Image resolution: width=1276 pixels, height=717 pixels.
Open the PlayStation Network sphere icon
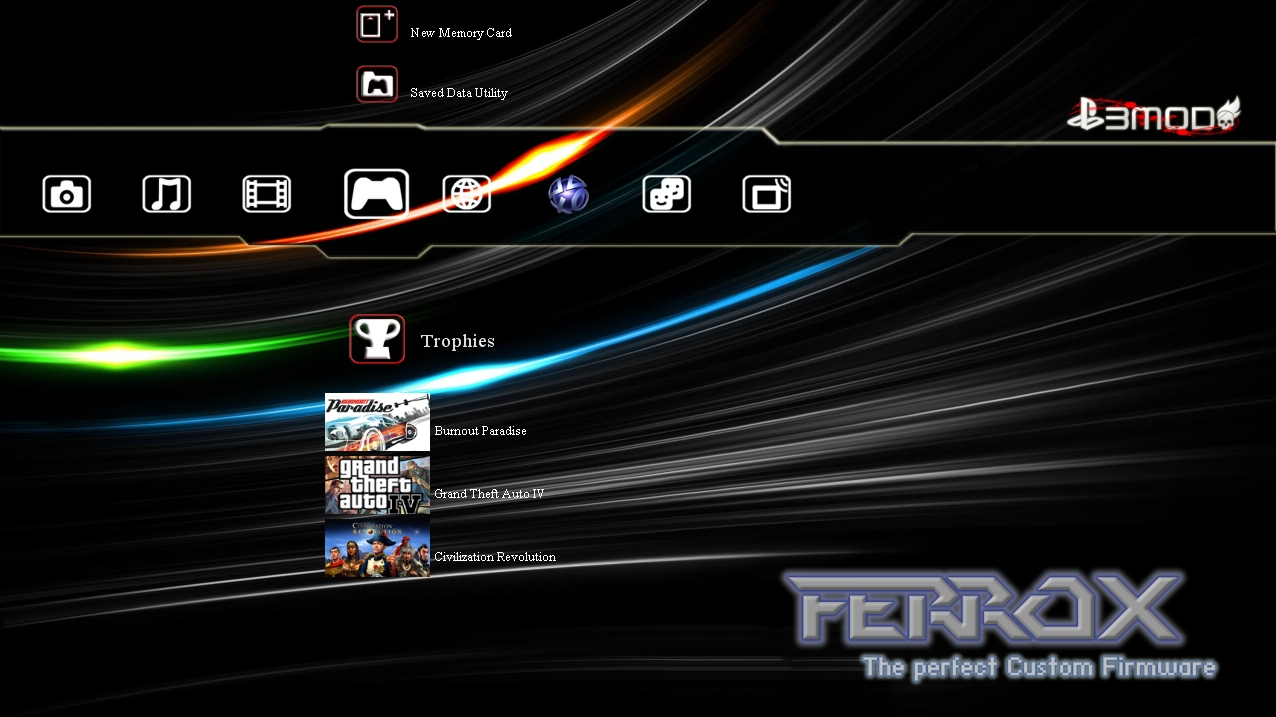(568, 194)
